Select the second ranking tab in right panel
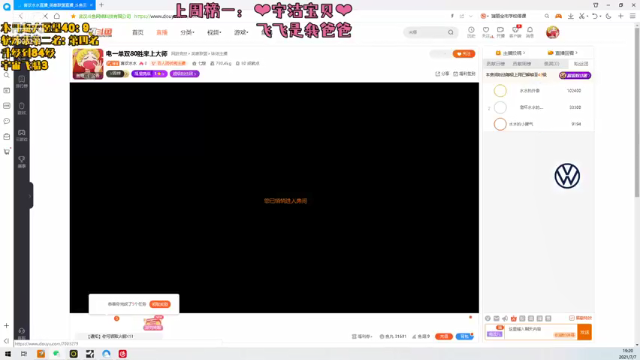The image size is (640, 360). (x=522, y=64)
